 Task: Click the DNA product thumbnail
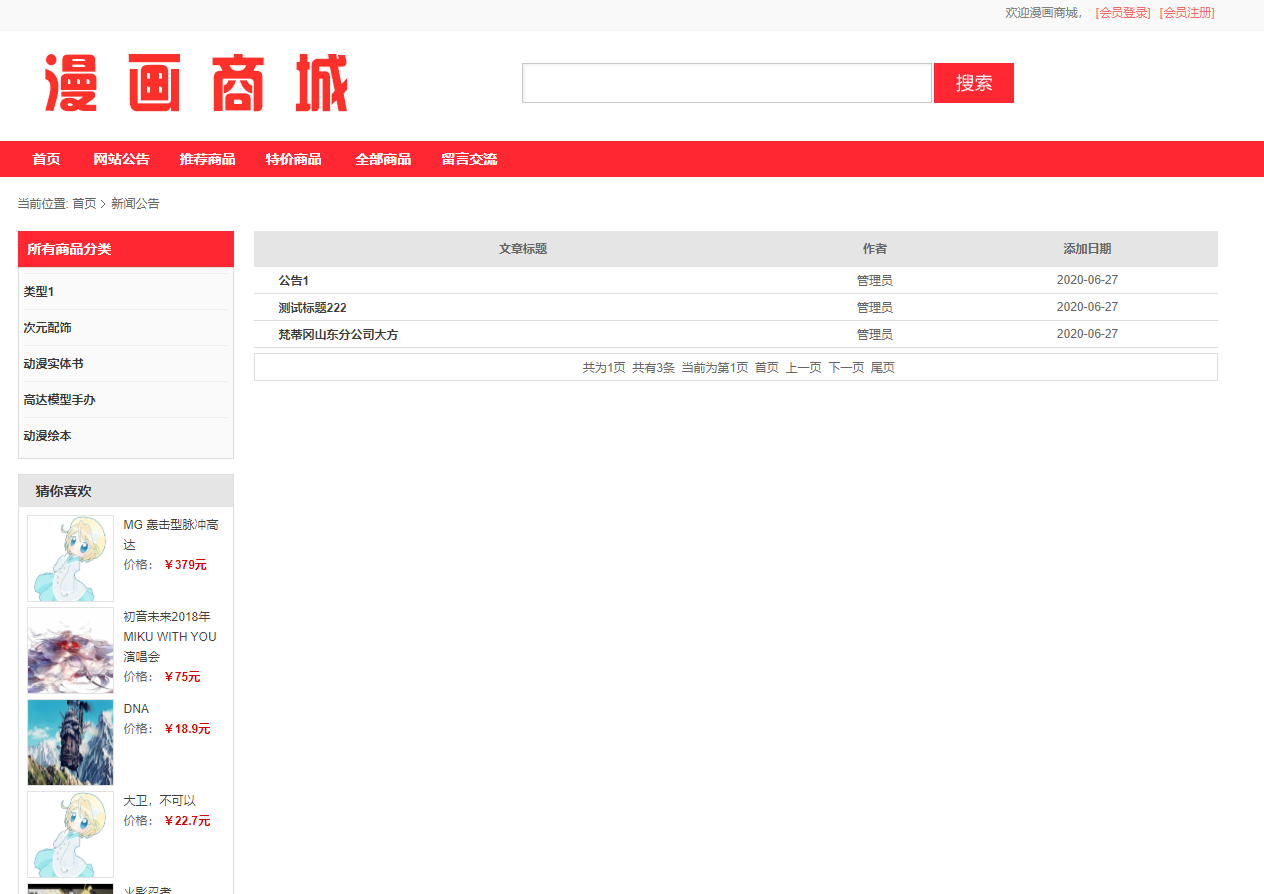pyautogui.click(x=70, y=742)
